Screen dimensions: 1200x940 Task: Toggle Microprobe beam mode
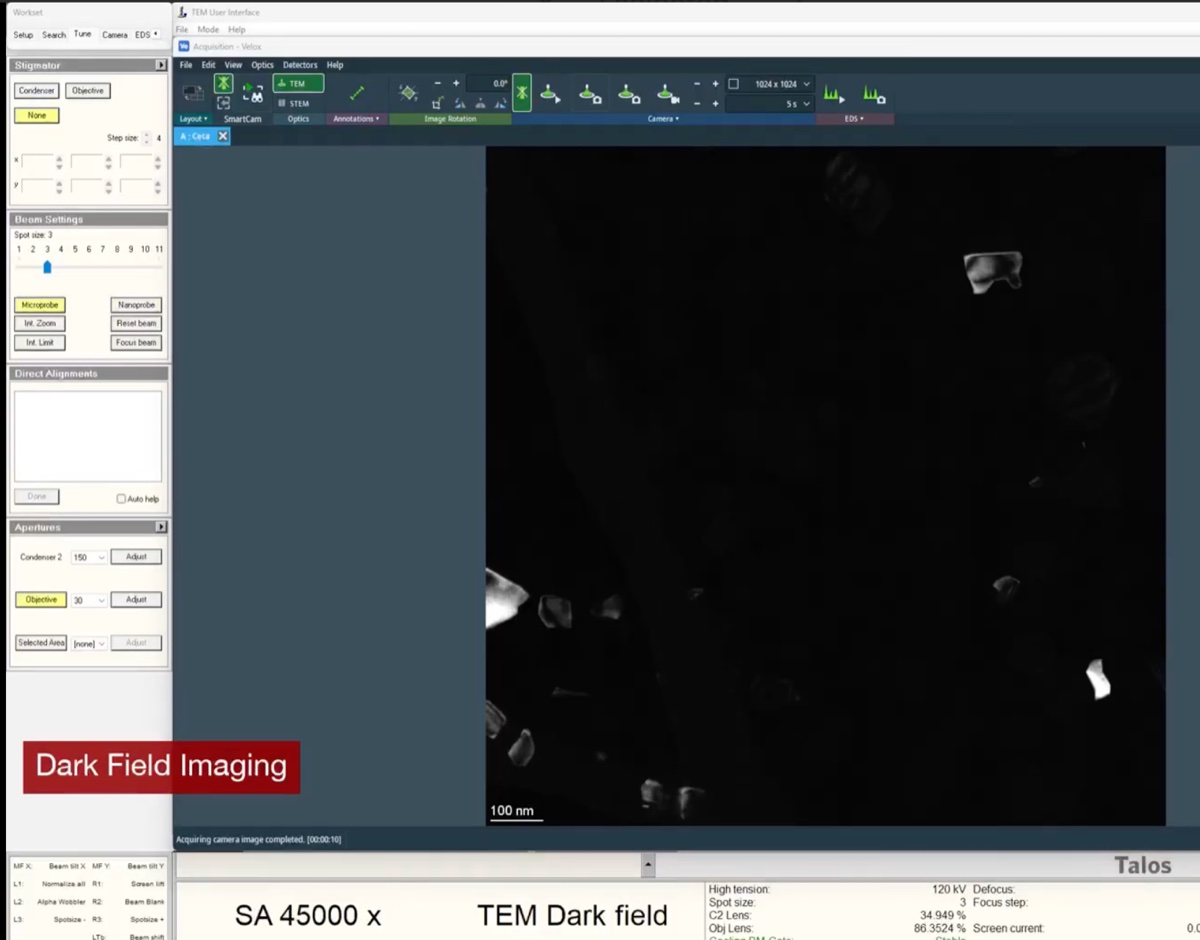40,305
